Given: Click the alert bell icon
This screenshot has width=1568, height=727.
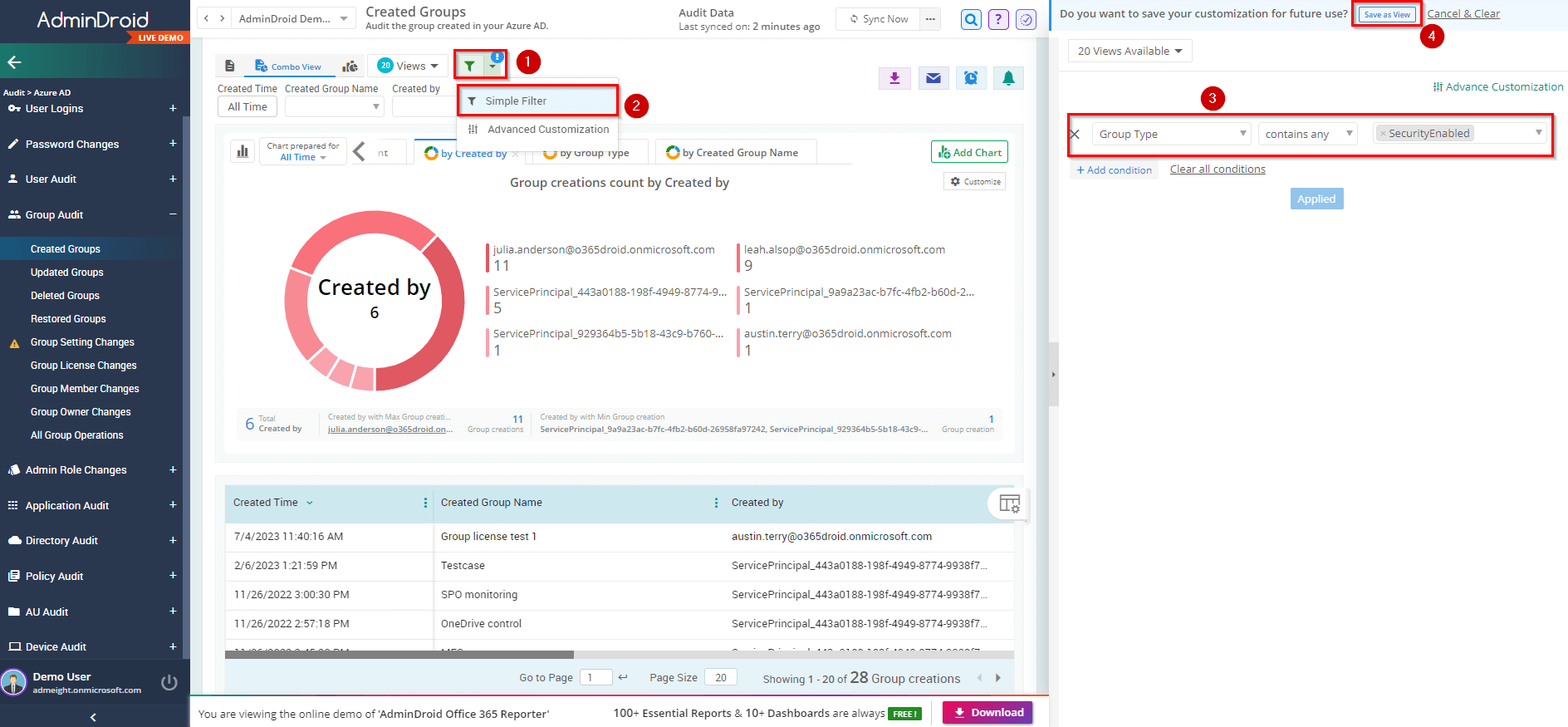Looking at the screenshot, I should pos(1008,78).
